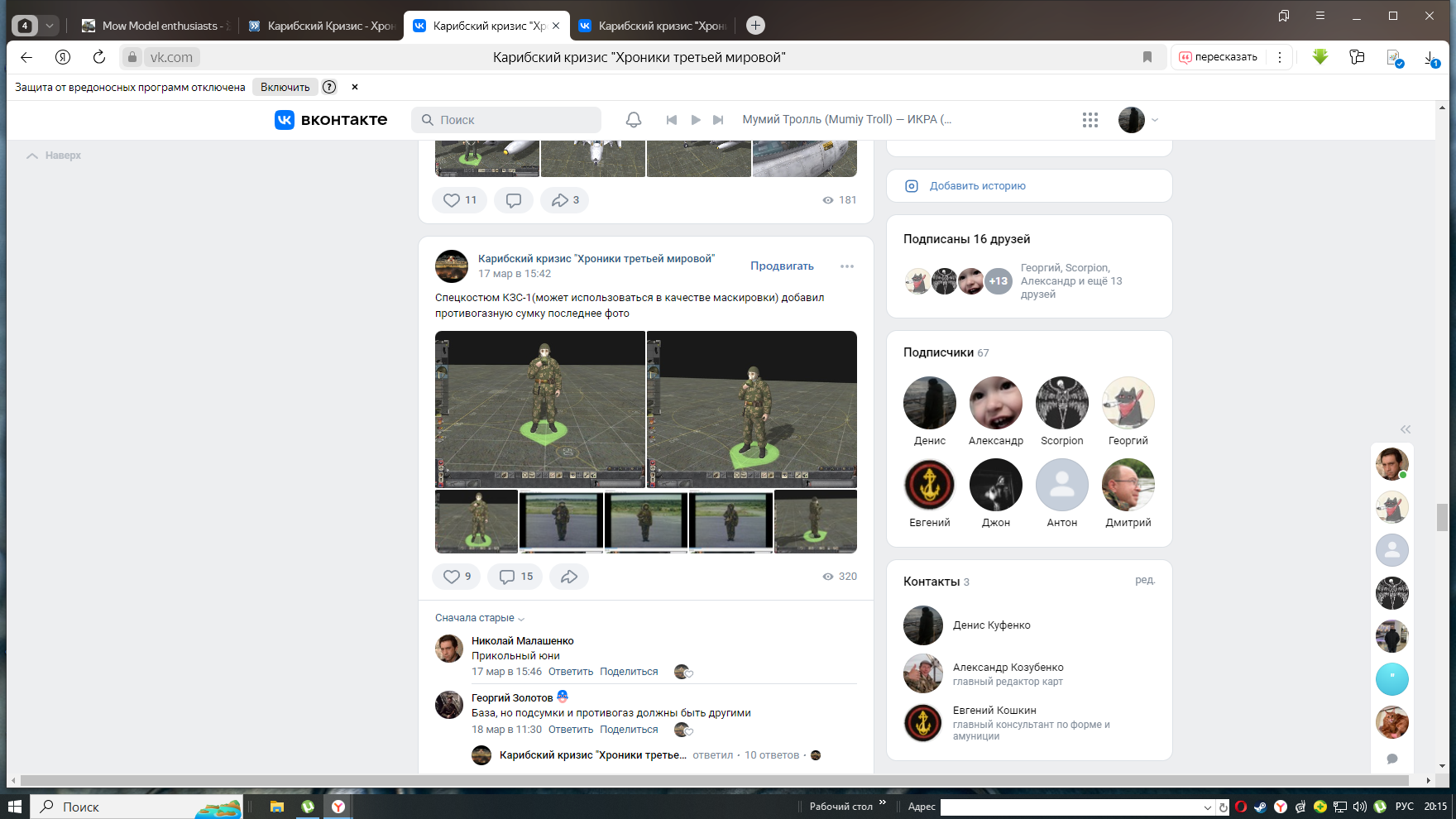This screenshot has height=819, width=1456.
Task: Click the Включить protection button
Action: [285, 87]
